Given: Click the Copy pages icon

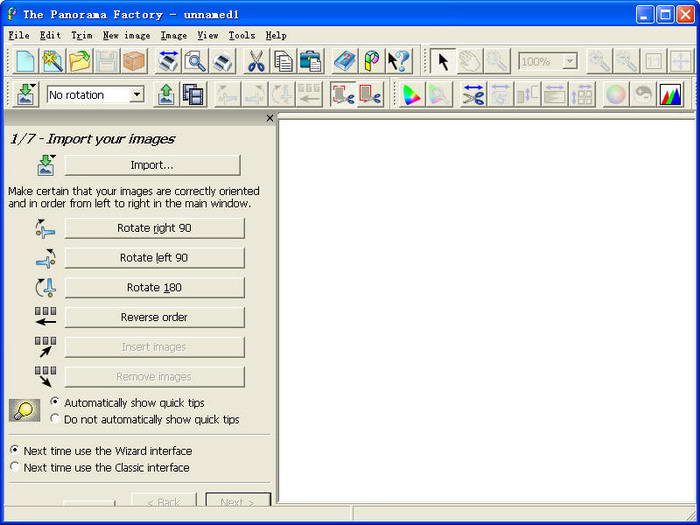Looking at the screenshot, I should (283, 61).
